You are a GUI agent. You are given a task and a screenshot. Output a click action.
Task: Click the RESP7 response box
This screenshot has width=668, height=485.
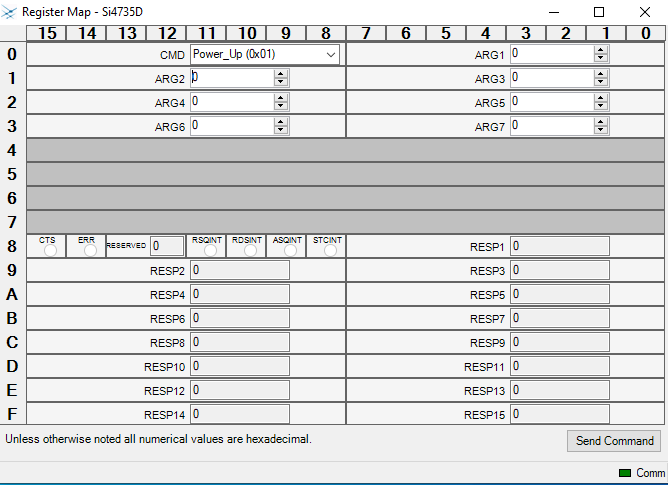560,318
